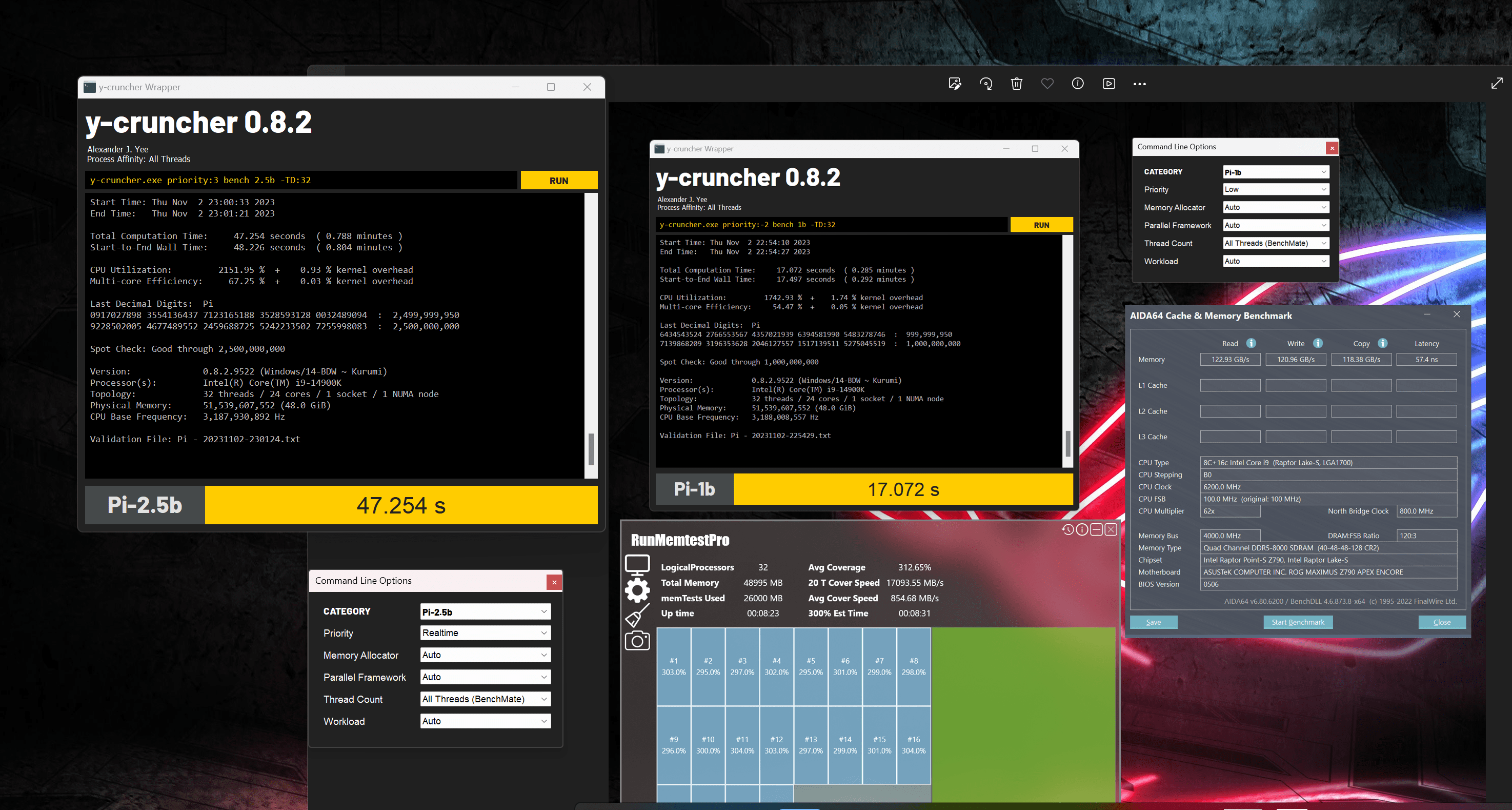
Task: Click the Memory Read 122.93 GB/s field
Action: pos(1229,360)
